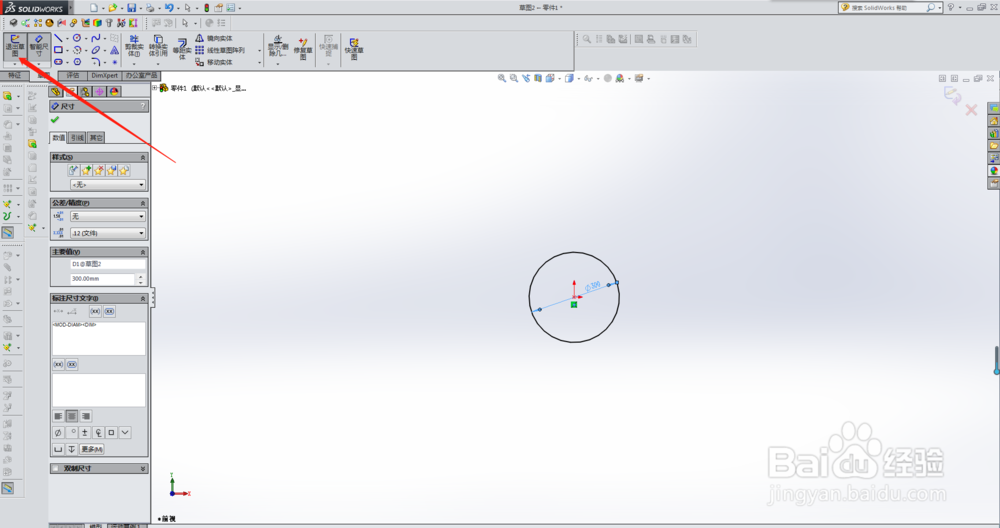
Task: Switch to the Features (特征) tab
Action: (14, 75)
